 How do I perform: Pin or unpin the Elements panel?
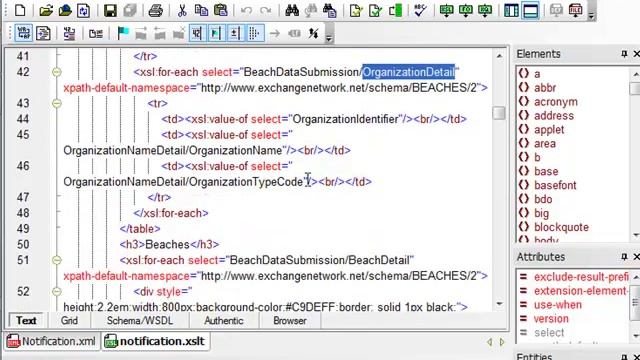point(624,54)
